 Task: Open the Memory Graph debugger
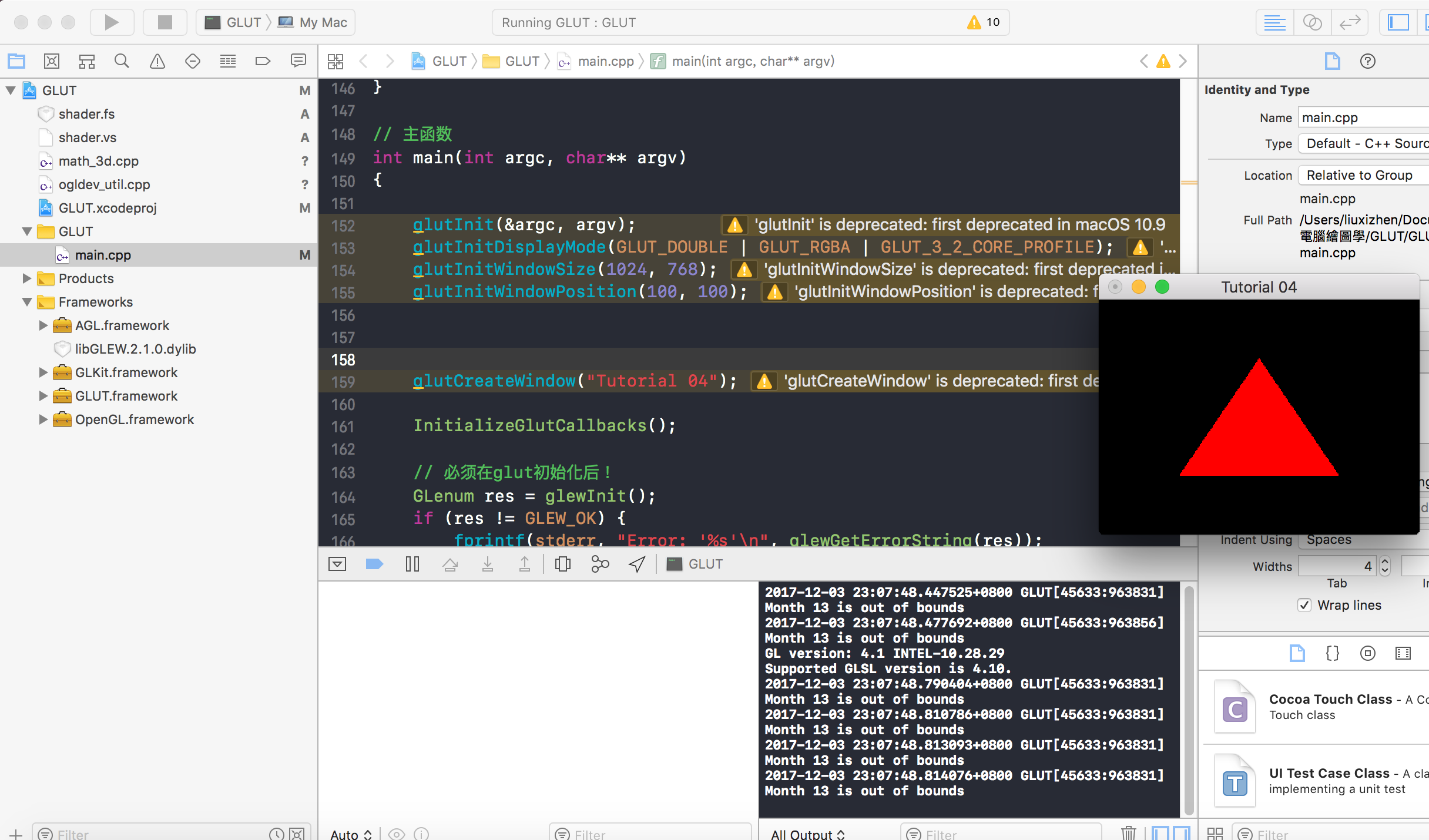pyautogui.click(x=600, y=564)
